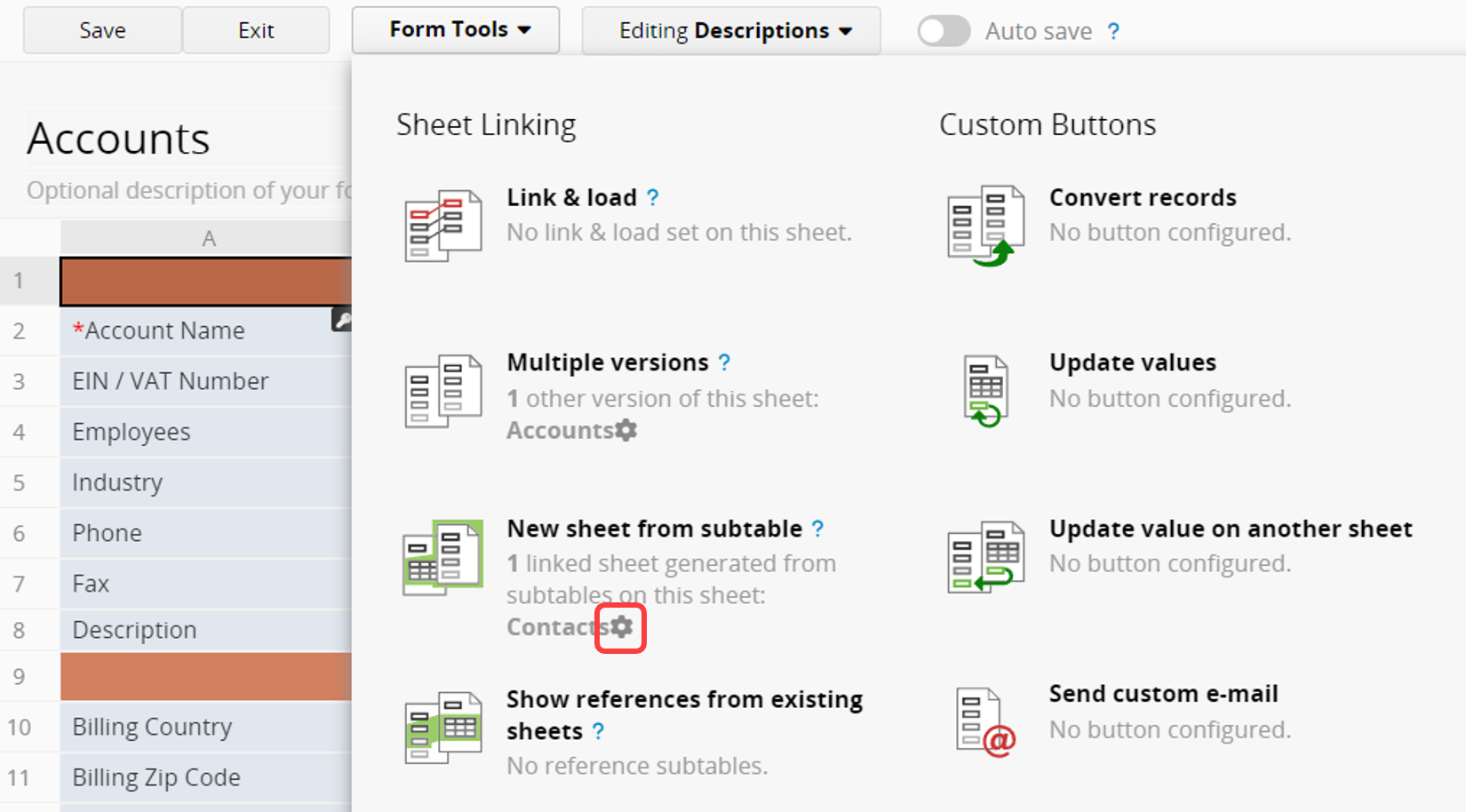Click the optional description input field
This screenshot has height=812, width=1466.
(x=188, y=191)
